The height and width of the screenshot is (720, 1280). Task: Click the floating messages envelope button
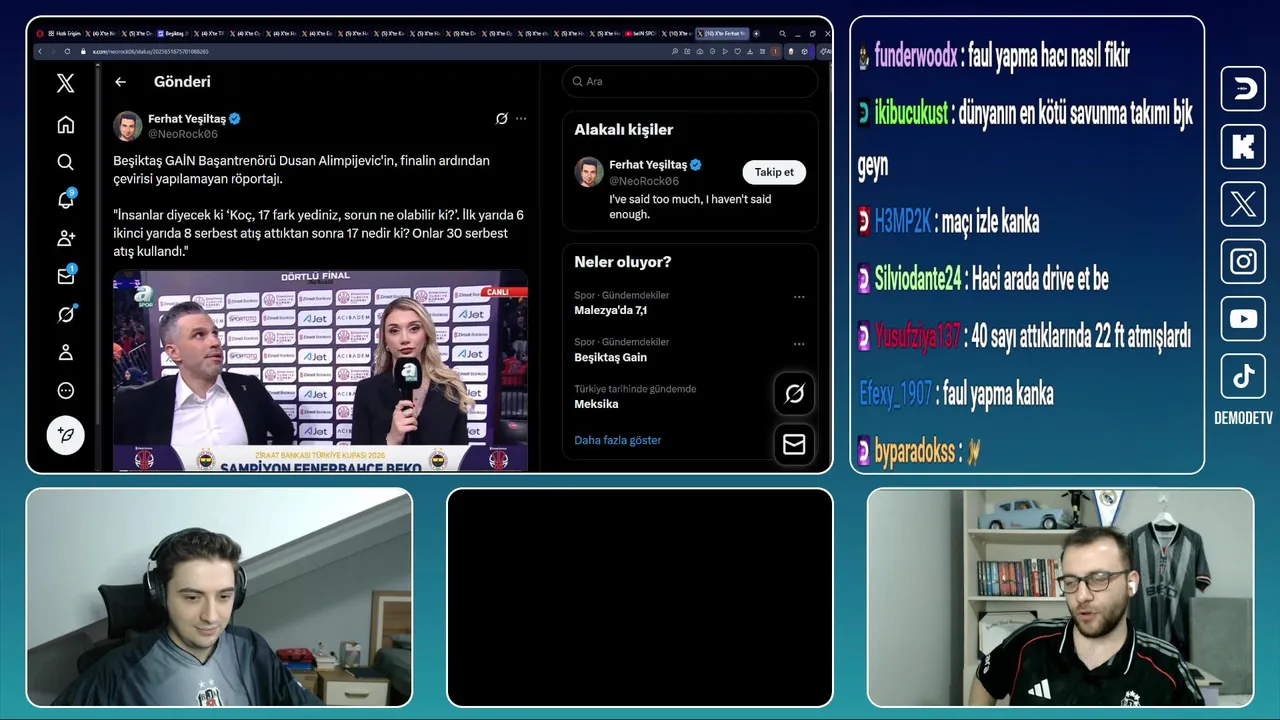(794, 444)
